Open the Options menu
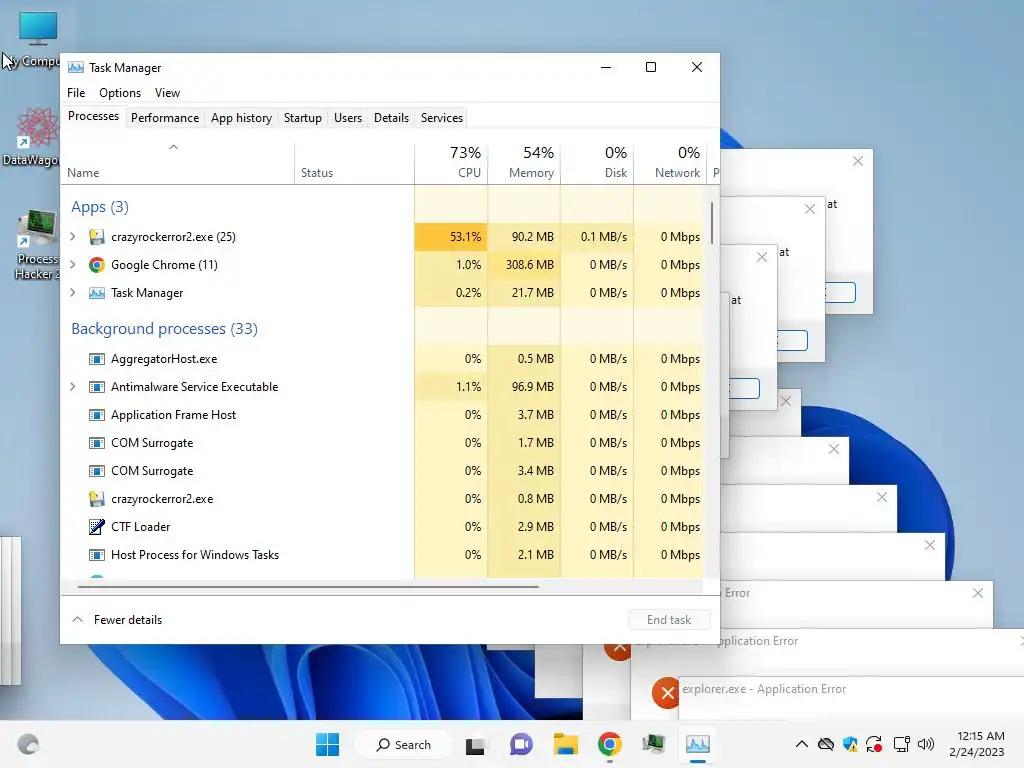Screen dimensions: 1024x768 (x=120, y=93)
